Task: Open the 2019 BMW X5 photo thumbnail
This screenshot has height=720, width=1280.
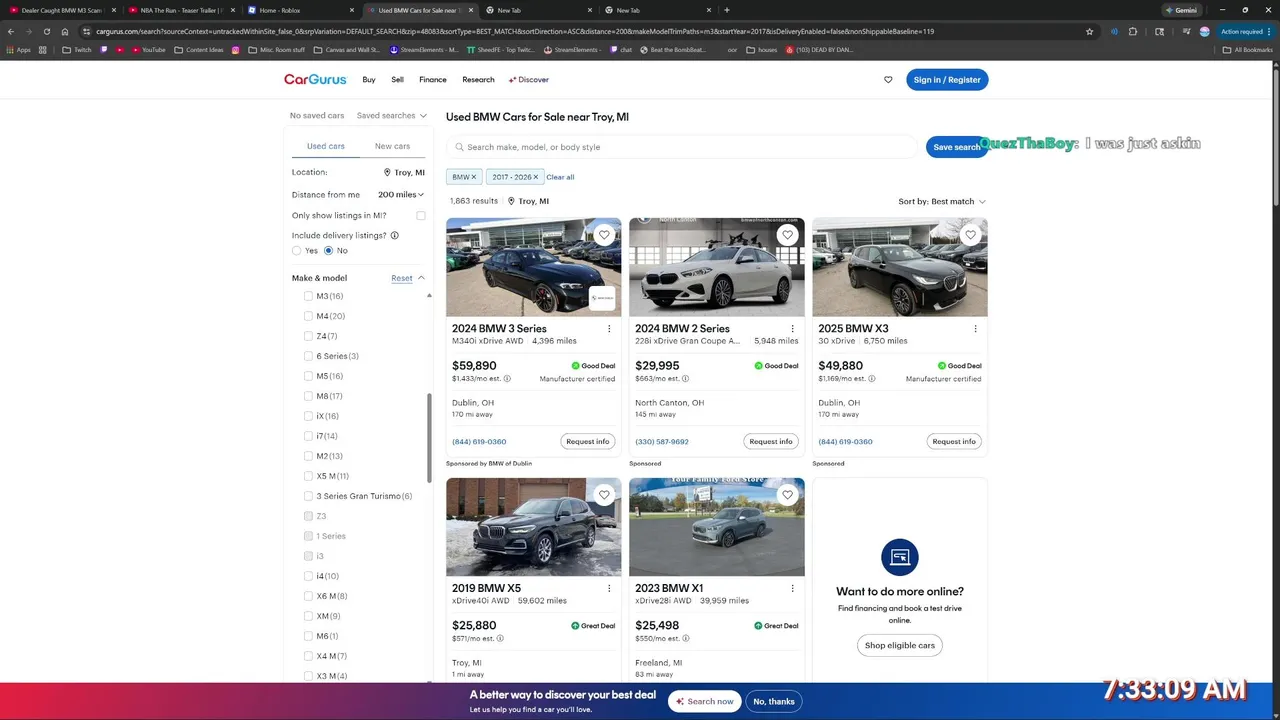Action: point(534,527)
